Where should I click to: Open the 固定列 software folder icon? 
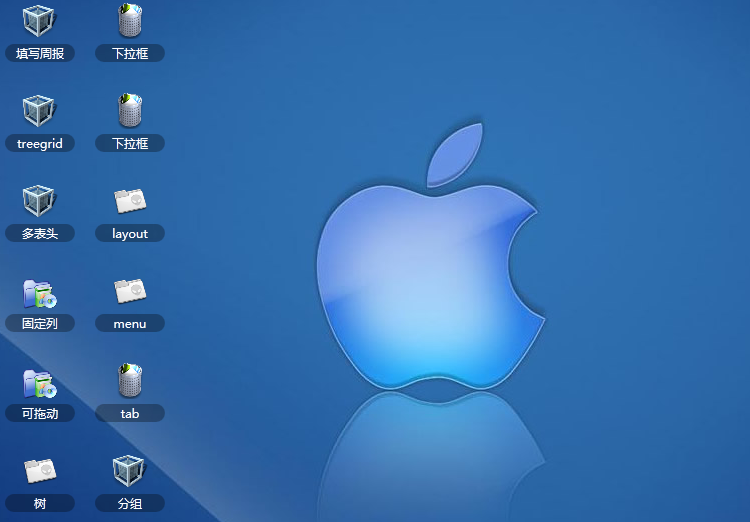(40, 293)
